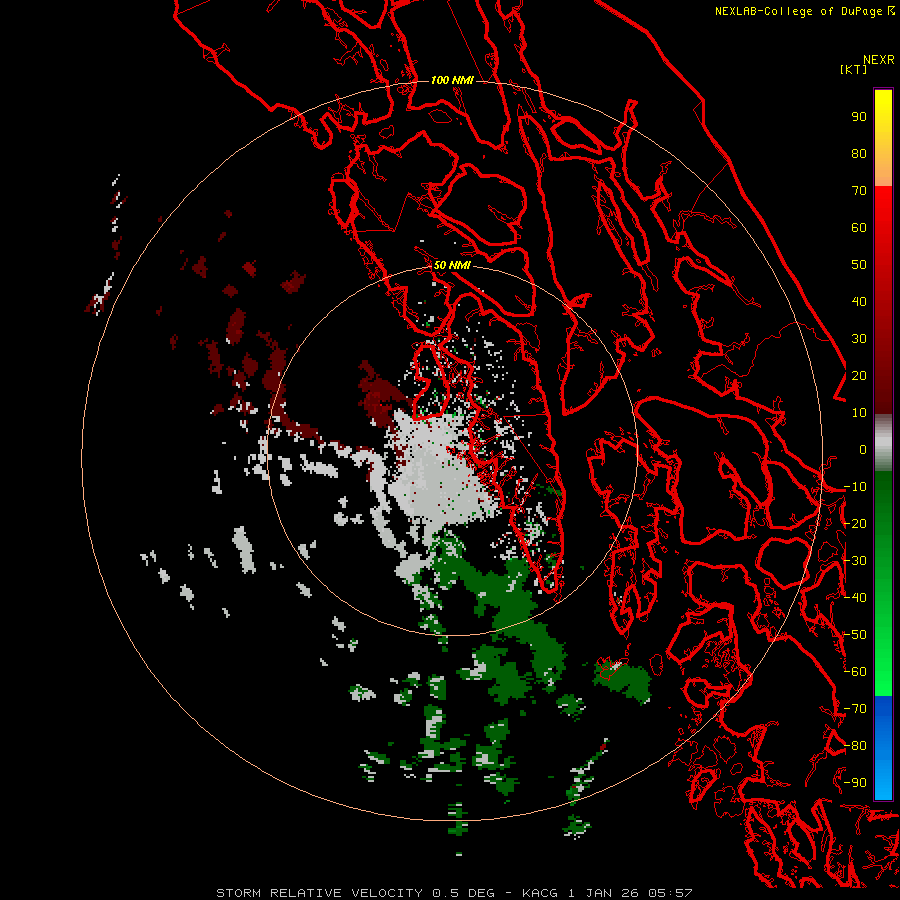Click the NEXR label above the color scale
Viewport: 900px width, 900px height.
point(879,60)
